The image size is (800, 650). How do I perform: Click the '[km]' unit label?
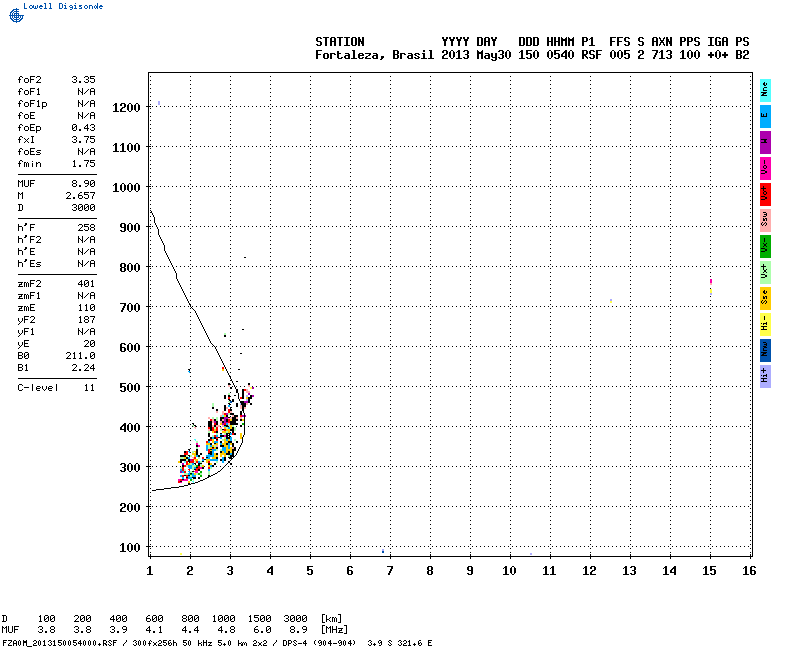point(331,619)
